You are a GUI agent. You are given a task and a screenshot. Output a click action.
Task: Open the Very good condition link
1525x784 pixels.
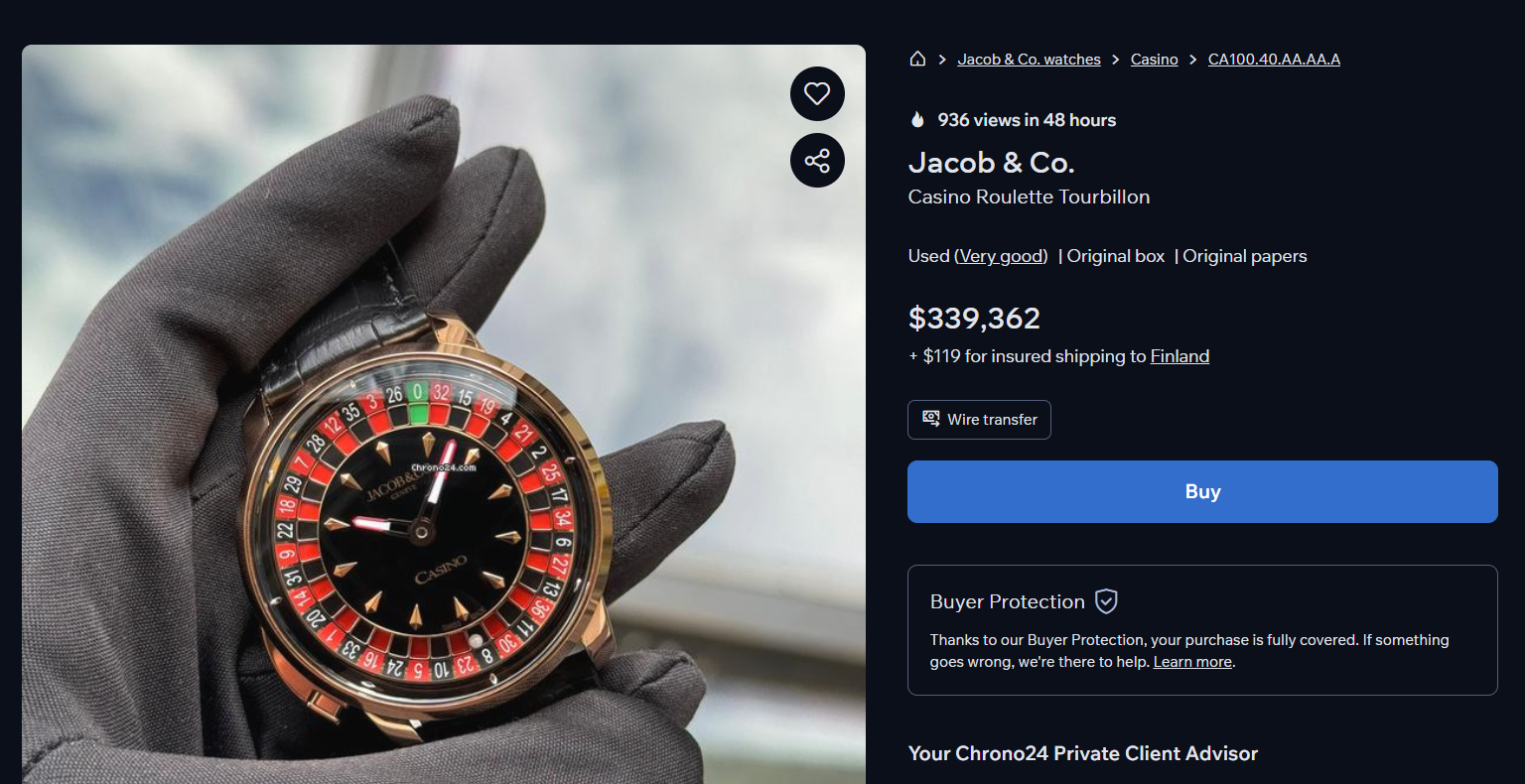1001,256
